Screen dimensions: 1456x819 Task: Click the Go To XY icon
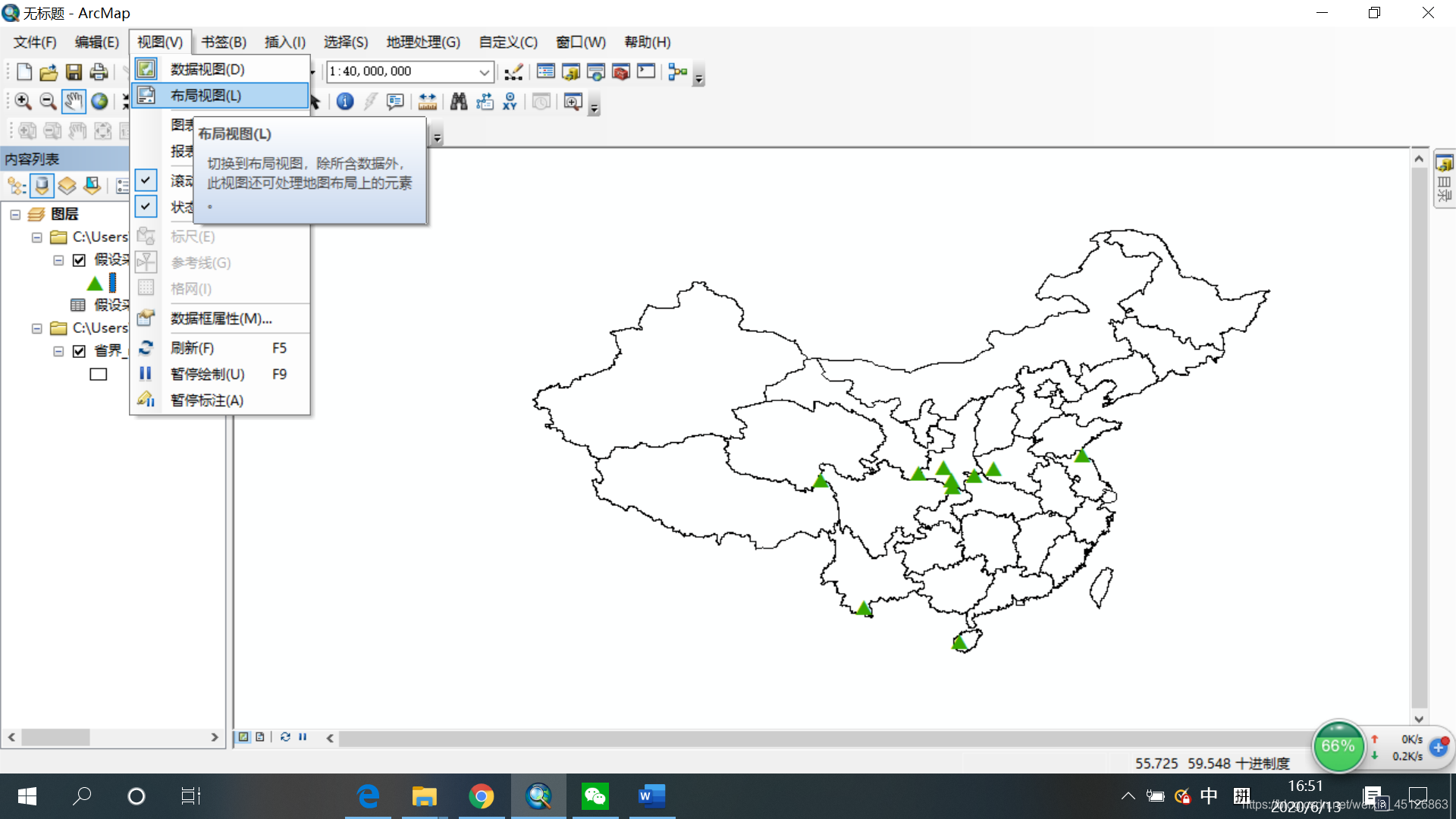(510, 102)
